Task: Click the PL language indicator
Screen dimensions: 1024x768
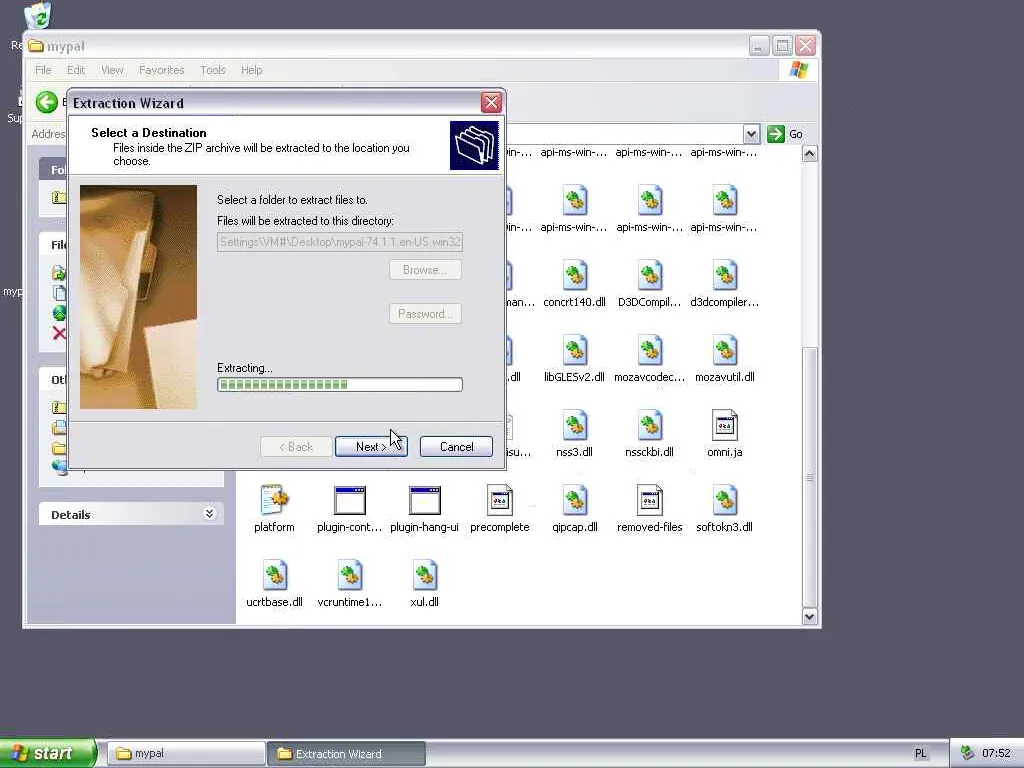Action: pyautogui.click(x=920, y=754)
